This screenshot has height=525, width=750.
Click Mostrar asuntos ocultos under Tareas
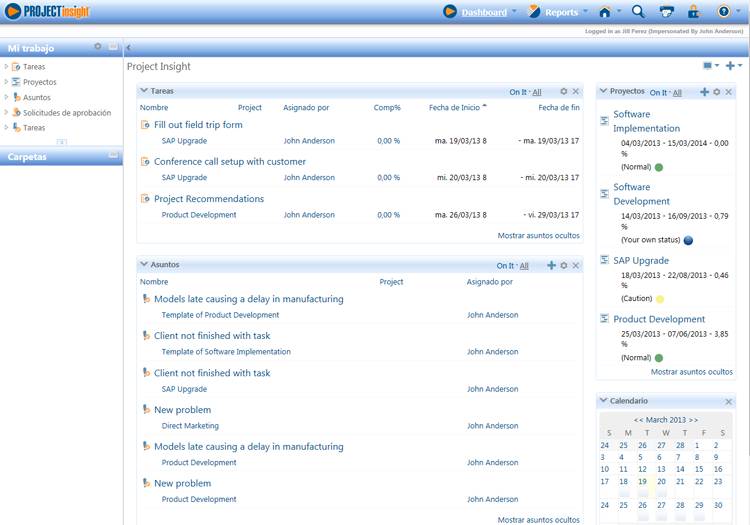[538, 236]
